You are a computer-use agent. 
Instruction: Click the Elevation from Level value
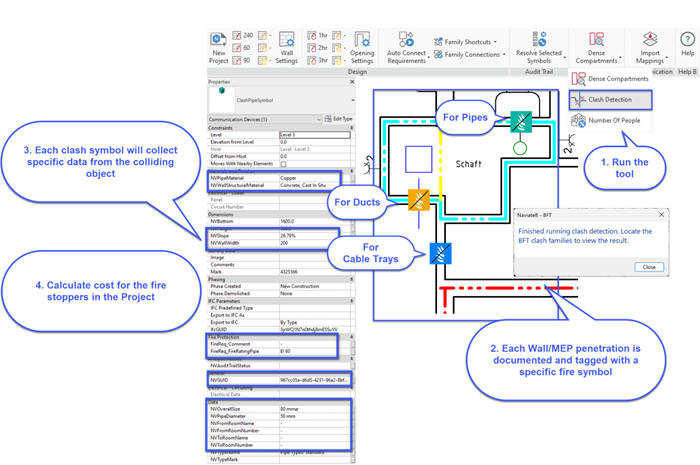[x=315, y=142]
